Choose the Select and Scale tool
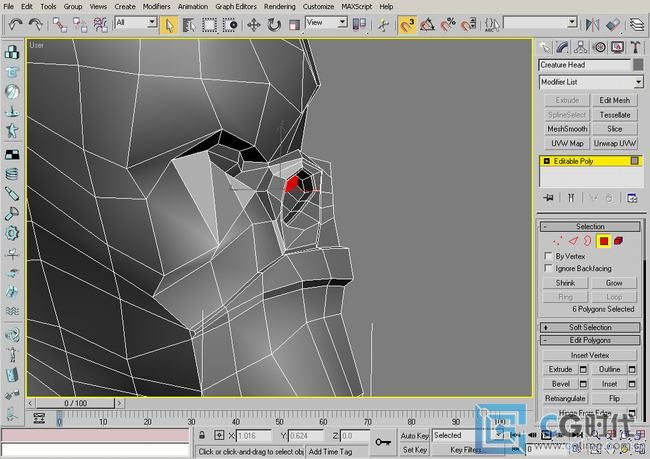650x459 pixels. pyautogui.click(x=294, y=25)
